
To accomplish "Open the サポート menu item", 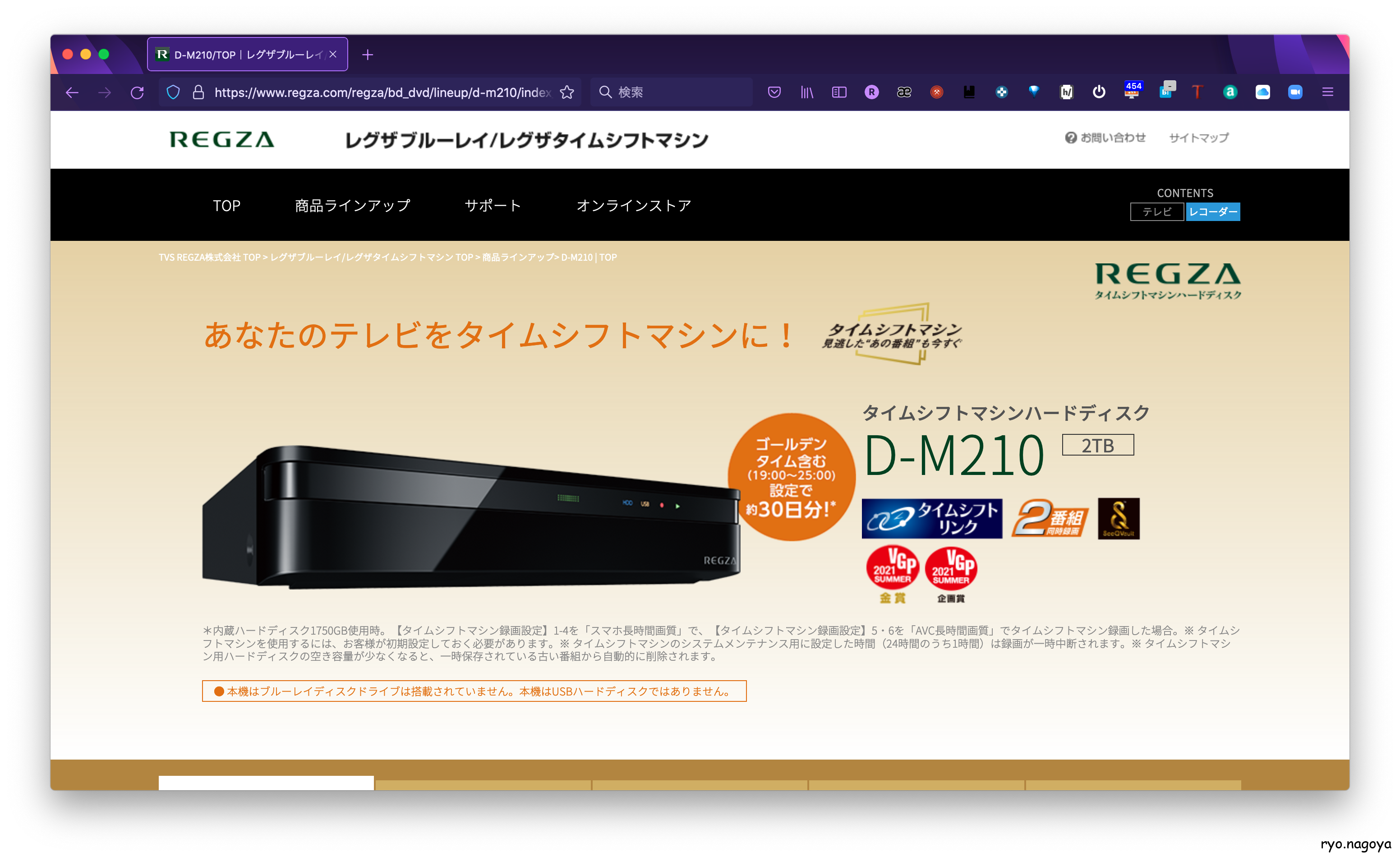I will coord(493,206).
